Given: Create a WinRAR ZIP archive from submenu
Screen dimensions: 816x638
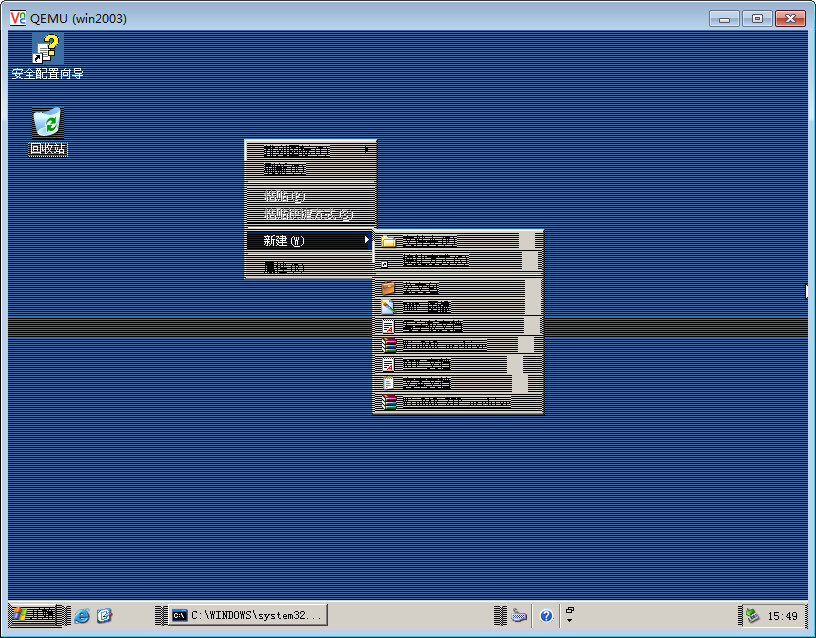Looking at the screenshot, I should (x=456, y=402).
